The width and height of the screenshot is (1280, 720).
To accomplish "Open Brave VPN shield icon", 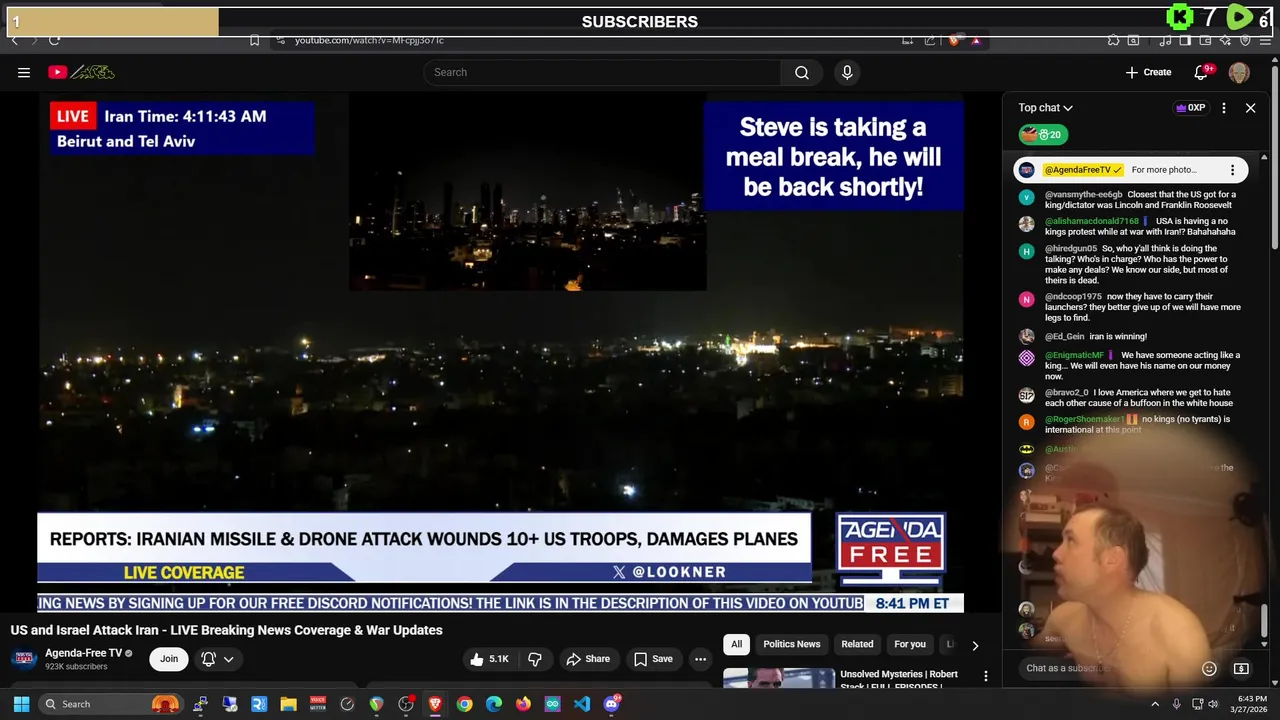I will (x=1245, y=41).
